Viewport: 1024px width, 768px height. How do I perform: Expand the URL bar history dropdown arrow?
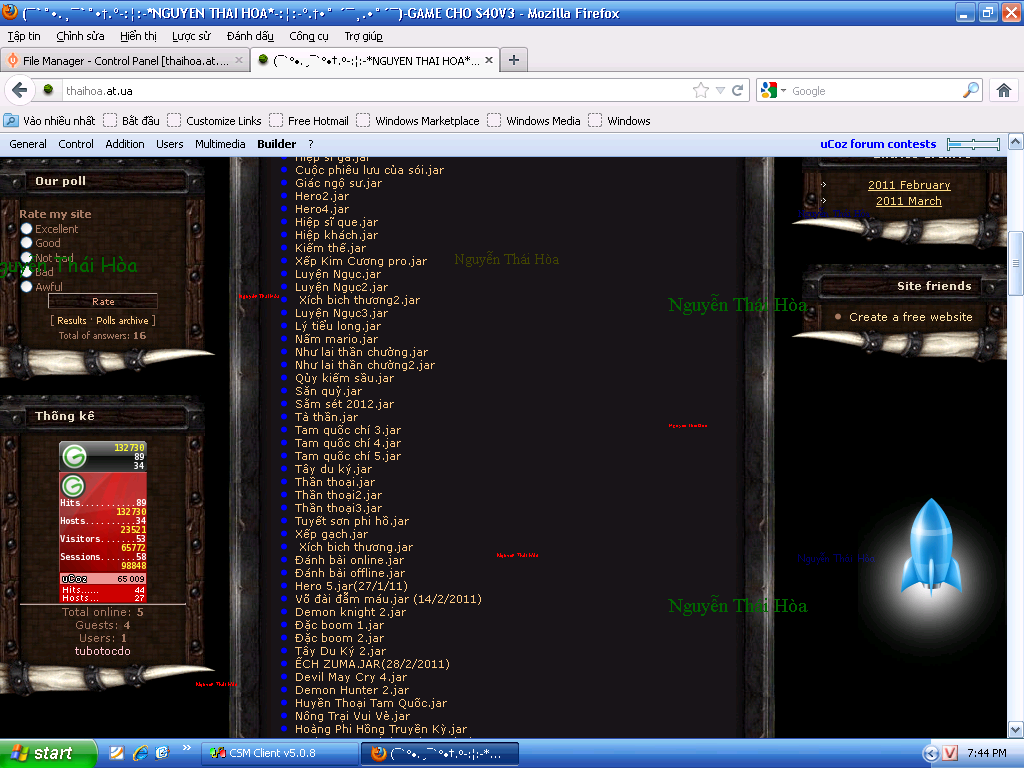pyautogui.click(x=720, y=90)
